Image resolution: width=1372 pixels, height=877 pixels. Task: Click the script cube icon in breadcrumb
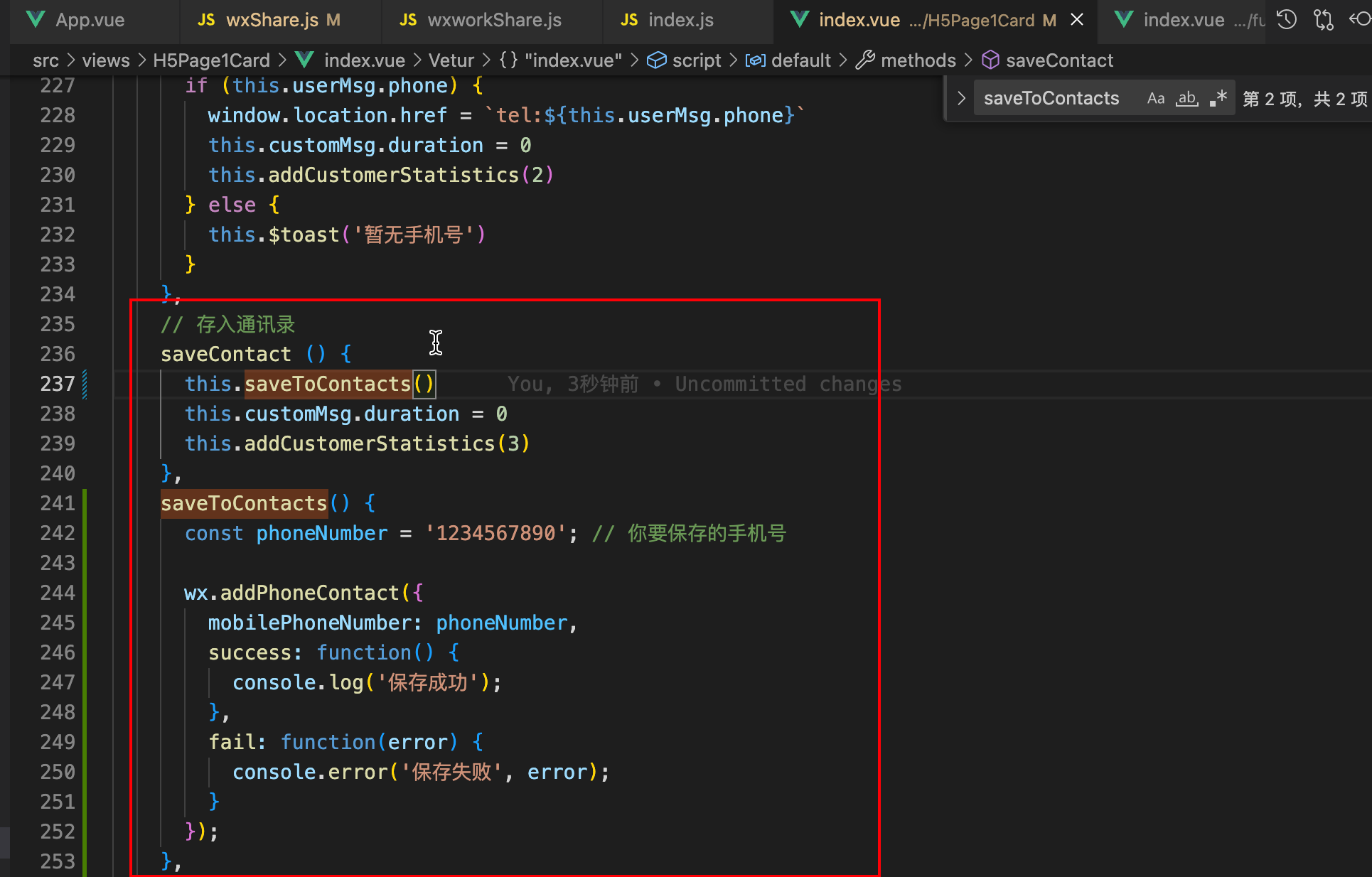tap(656, 60)
